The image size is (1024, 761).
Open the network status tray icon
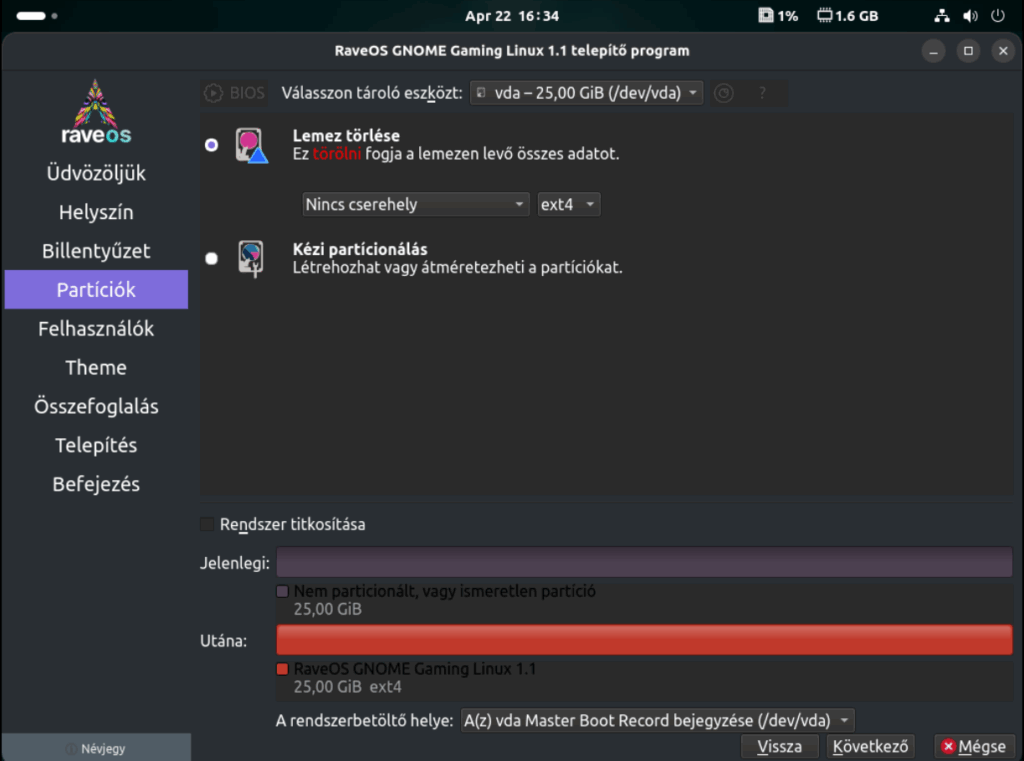tap(942, 16)
